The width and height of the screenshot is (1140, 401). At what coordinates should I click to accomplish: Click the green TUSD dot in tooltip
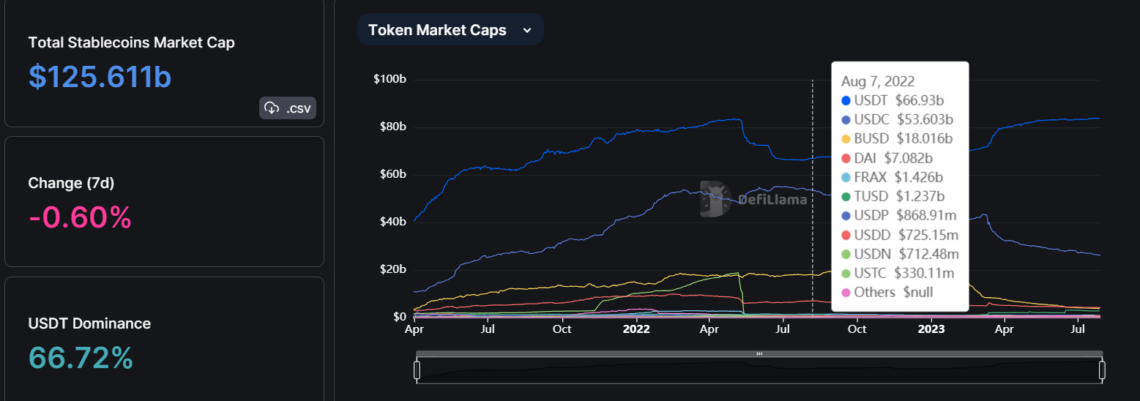[847, 196]
